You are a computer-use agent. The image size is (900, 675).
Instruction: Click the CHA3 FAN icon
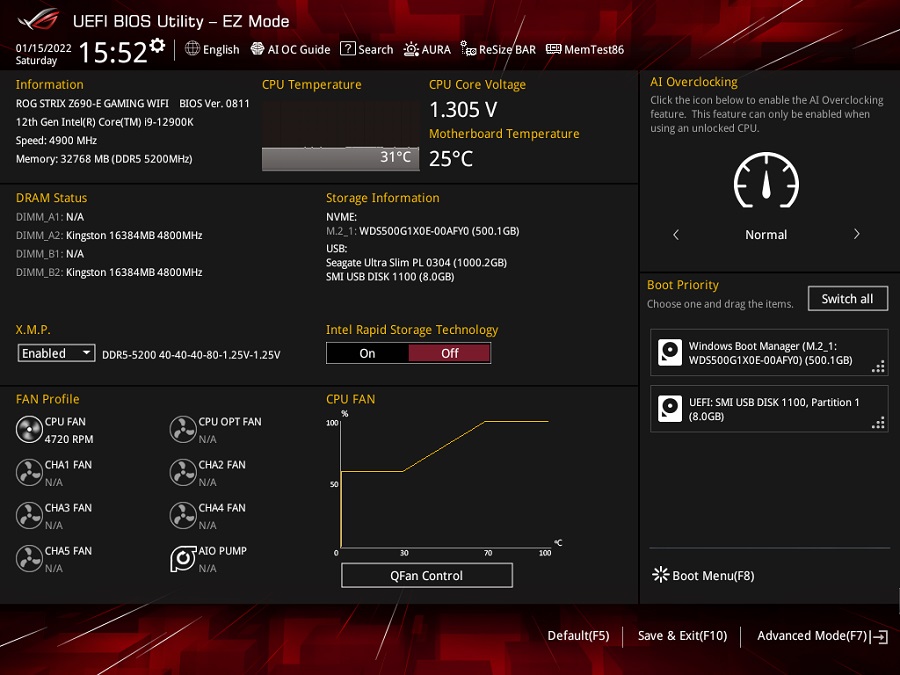coord(29,515)
